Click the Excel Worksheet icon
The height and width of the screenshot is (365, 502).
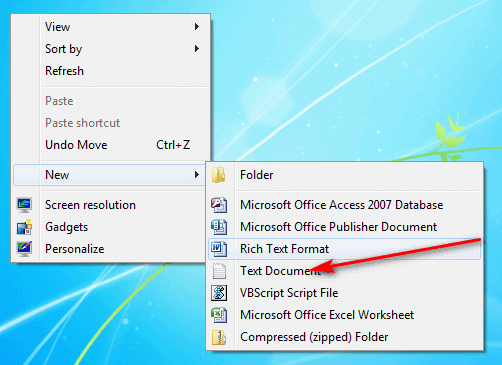tap(219, 315)
